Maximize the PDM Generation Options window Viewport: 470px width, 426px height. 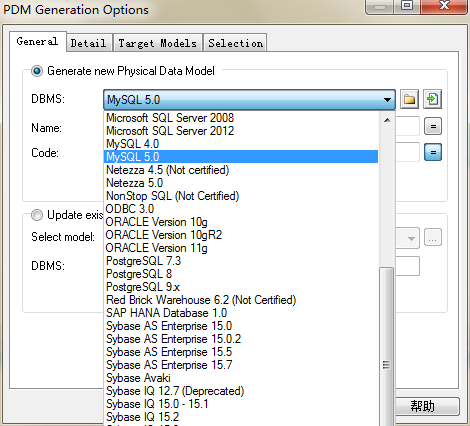(407, 6)
